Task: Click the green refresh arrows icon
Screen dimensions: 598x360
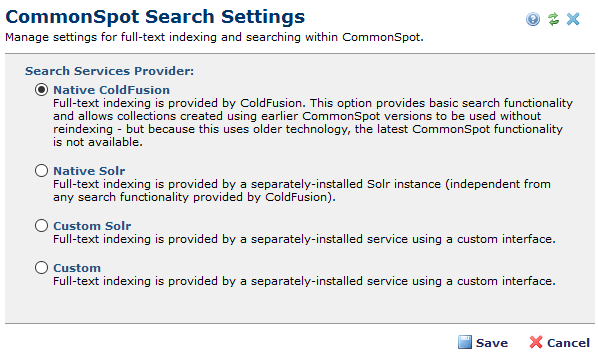Action: click(553, 19)
